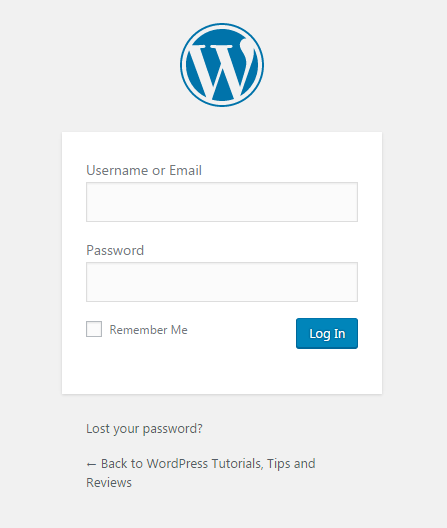Click the Remember Me label text
Viewport: 447px width, 528px height.
tap(149, 330)
